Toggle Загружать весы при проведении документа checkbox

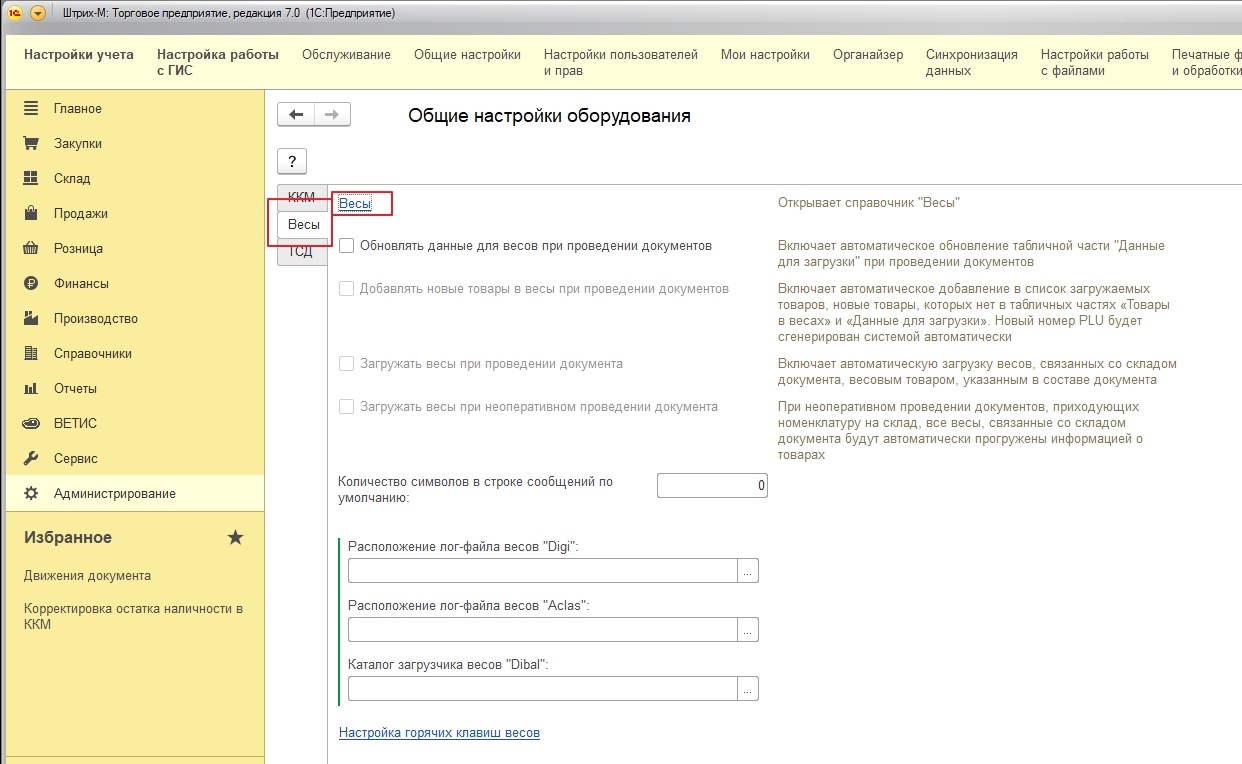tap(347, 364)
